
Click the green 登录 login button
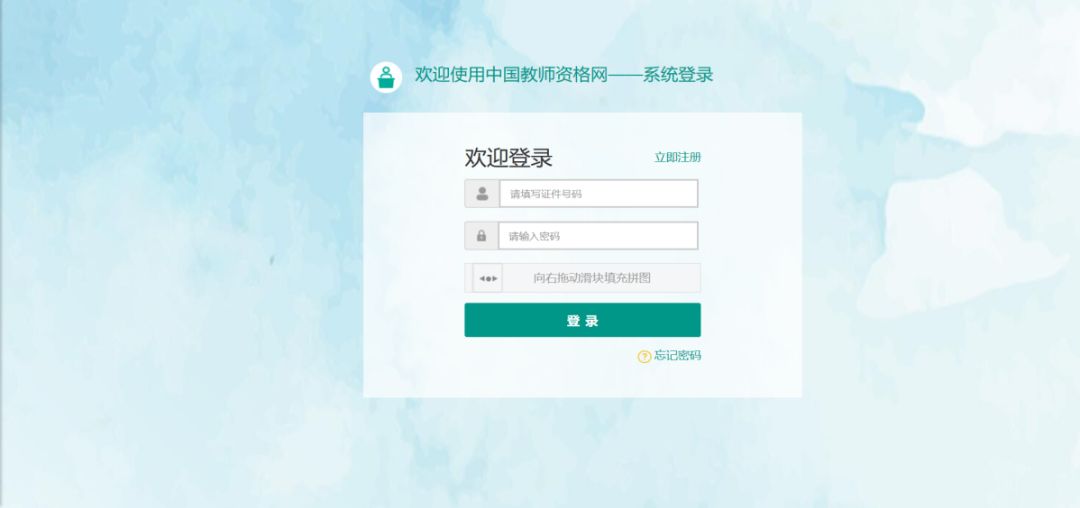tap(583, 320)
